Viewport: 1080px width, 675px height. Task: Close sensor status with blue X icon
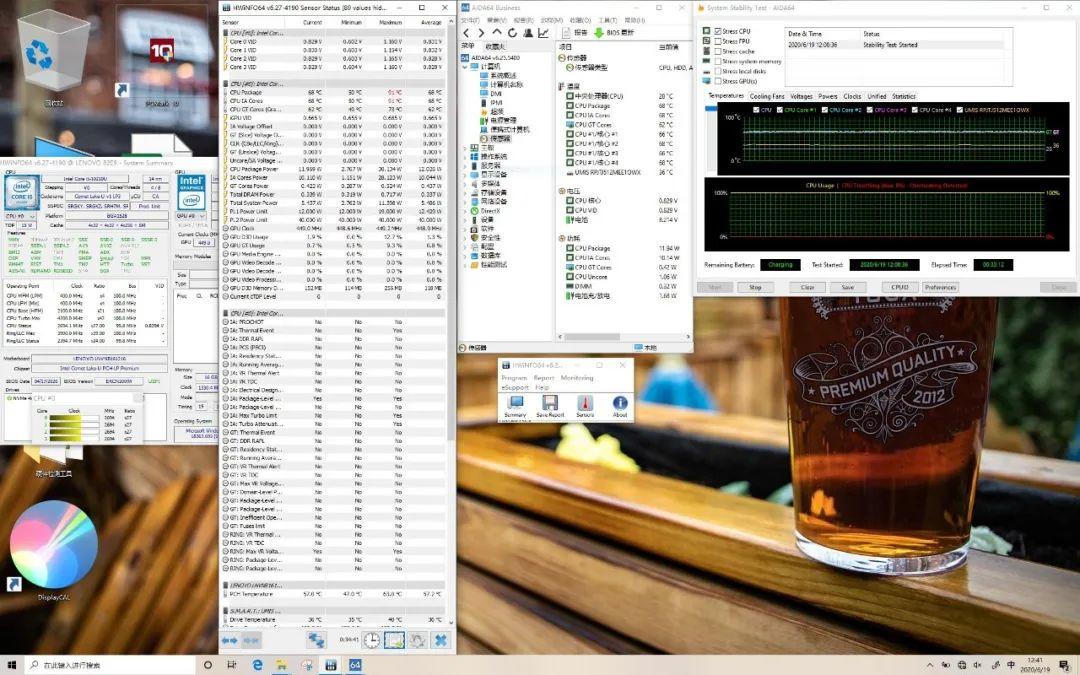pos(440,640)
